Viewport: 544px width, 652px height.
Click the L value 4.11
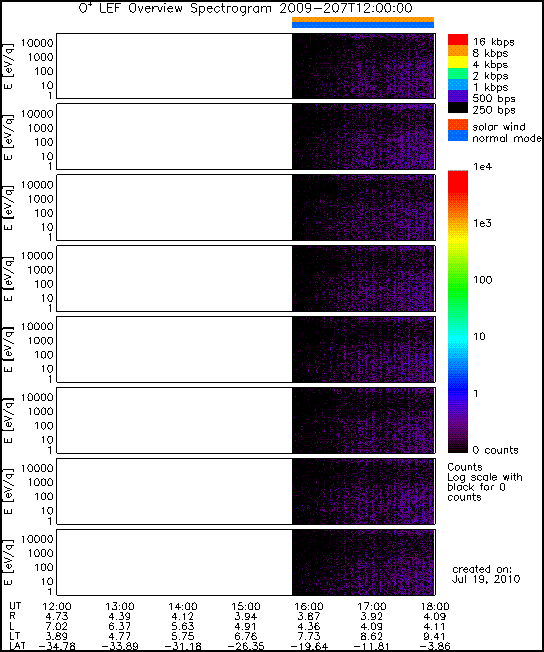click(x=435, y=626)
